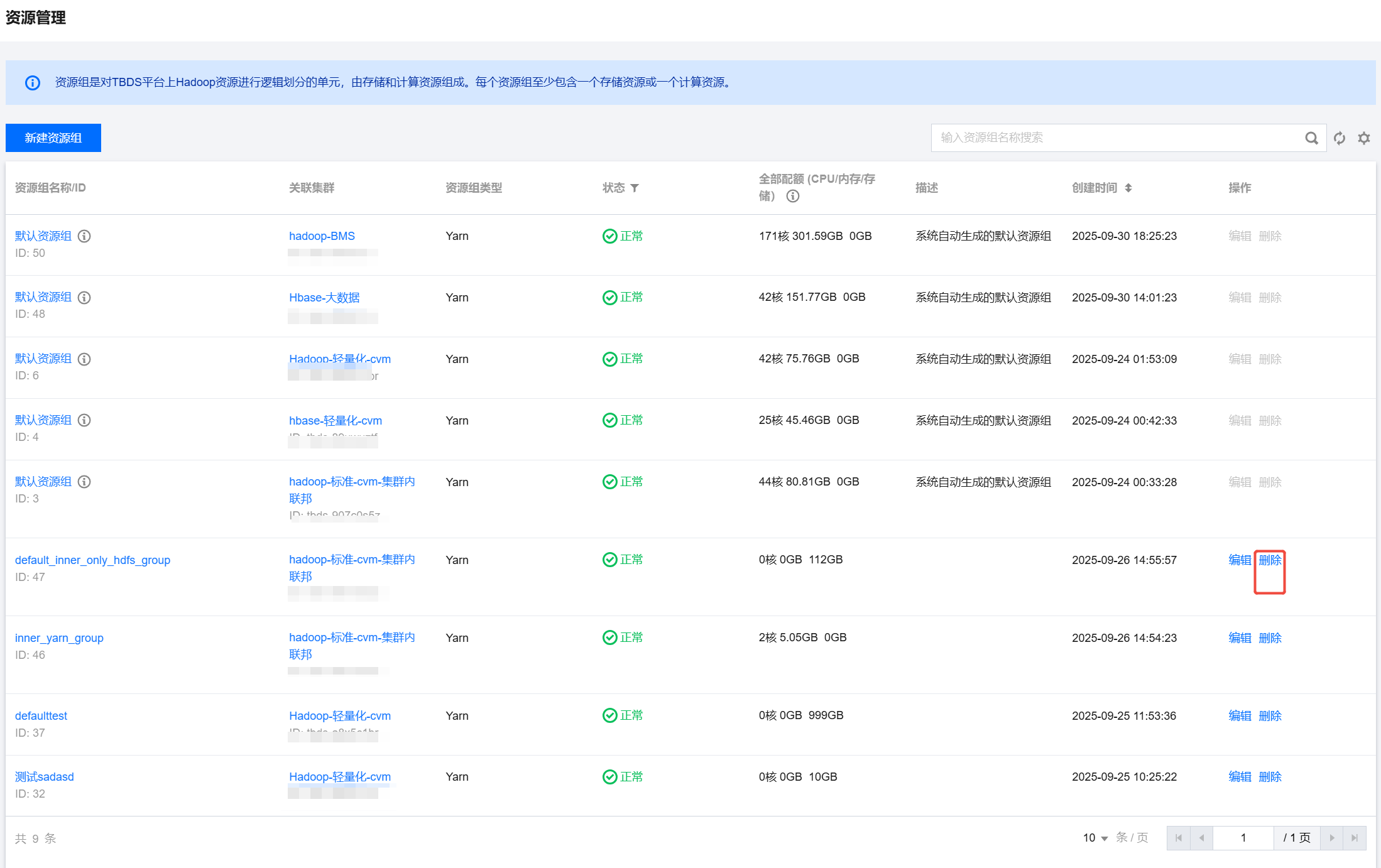Click 新建资源组 button
This screenshot has width=1381, height=868.
click(53, 138)
